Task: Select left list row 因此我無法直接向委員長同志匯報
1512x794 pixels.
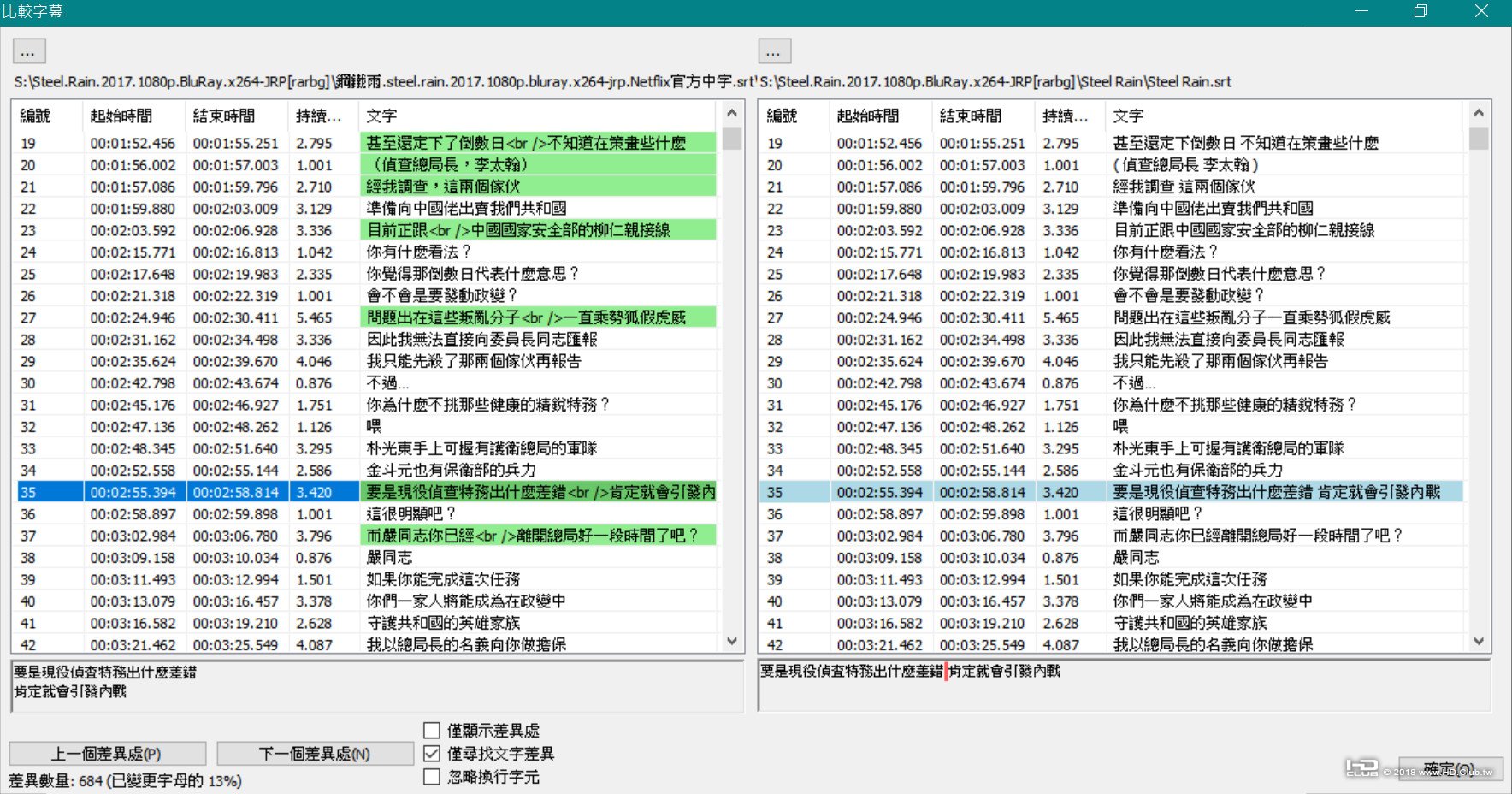Action: (365, 340)
